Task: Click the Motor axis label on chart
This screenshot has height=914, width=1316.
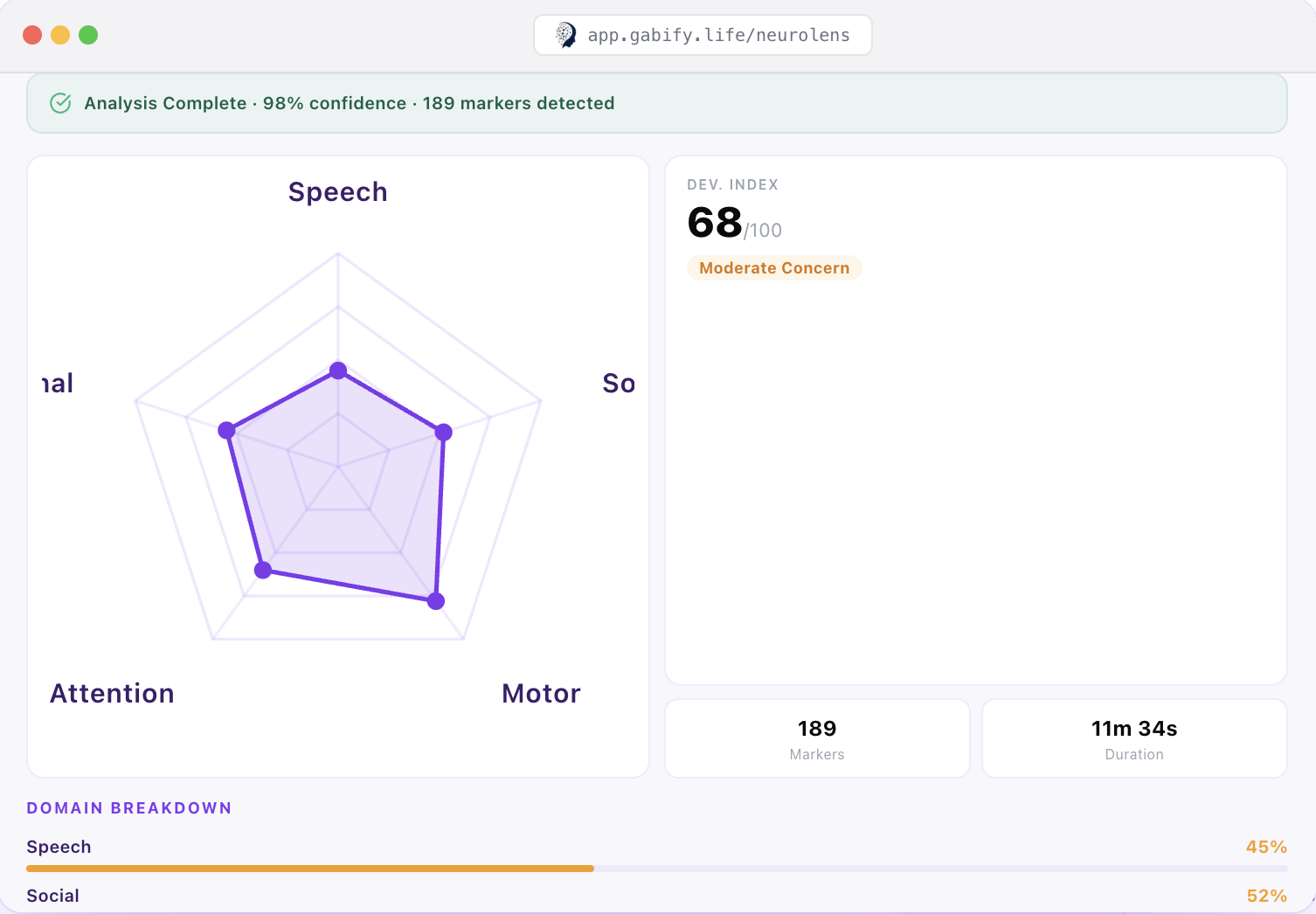Action: (x=541, y=694)
